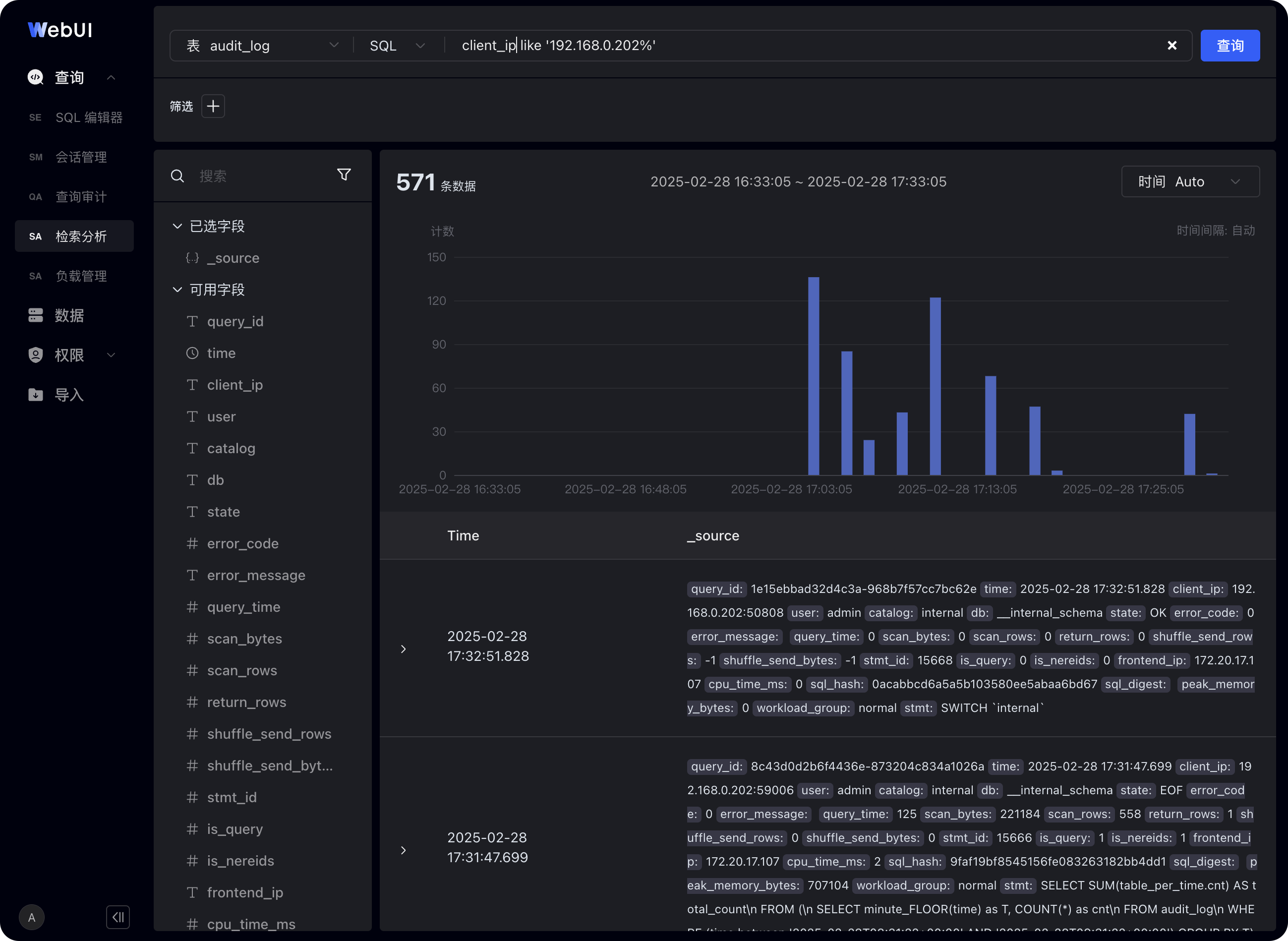Open the 时间 Auto interval dropdown
Screen dimensions: 1288x941
pos(1190,182)
